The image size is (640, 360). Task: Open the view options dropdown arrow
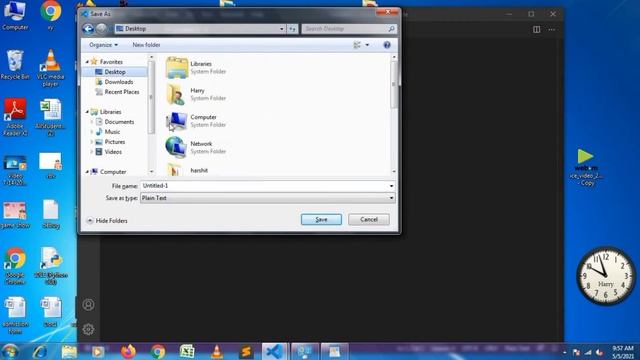tap(367, 45)
